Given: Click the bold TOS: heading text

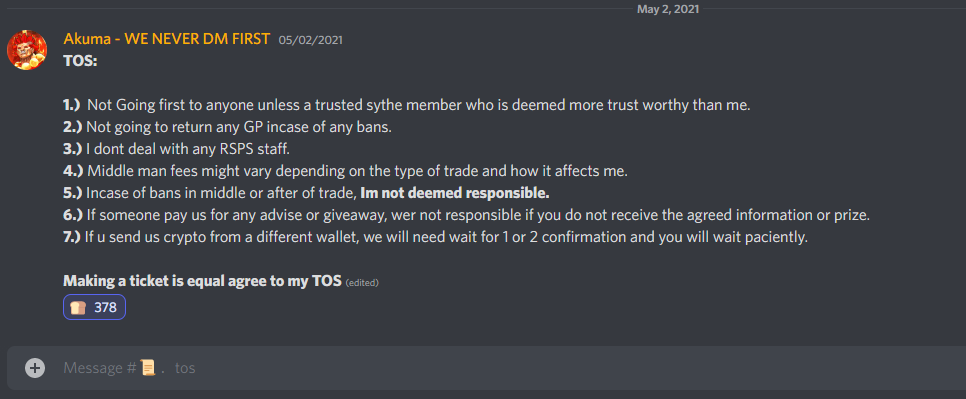Looking at the screenshot, I should click(x=80, y=61).
